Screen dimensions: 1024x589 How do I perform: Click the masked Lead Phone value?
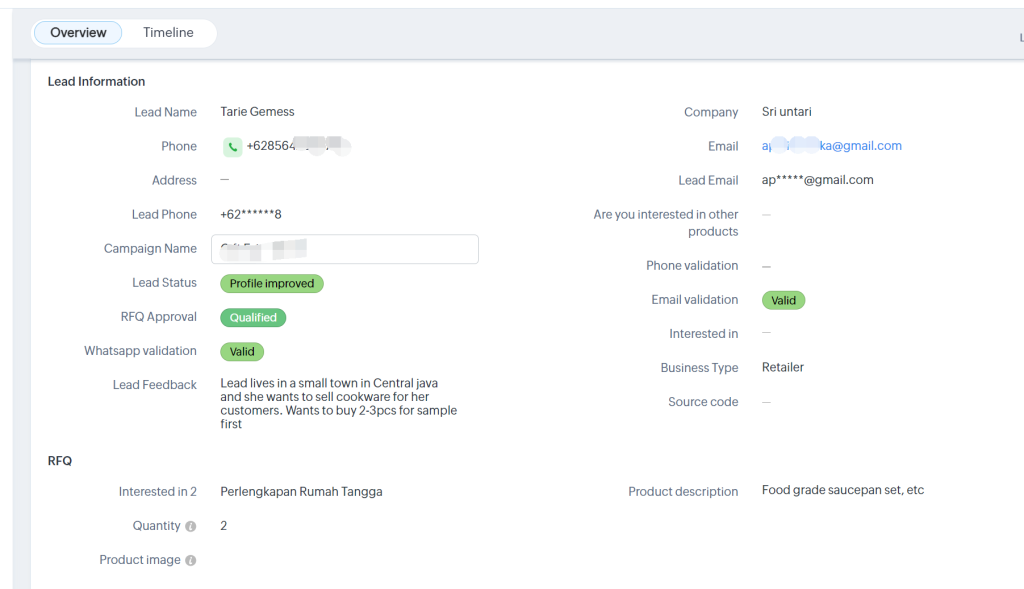click(x=251, y=214)
